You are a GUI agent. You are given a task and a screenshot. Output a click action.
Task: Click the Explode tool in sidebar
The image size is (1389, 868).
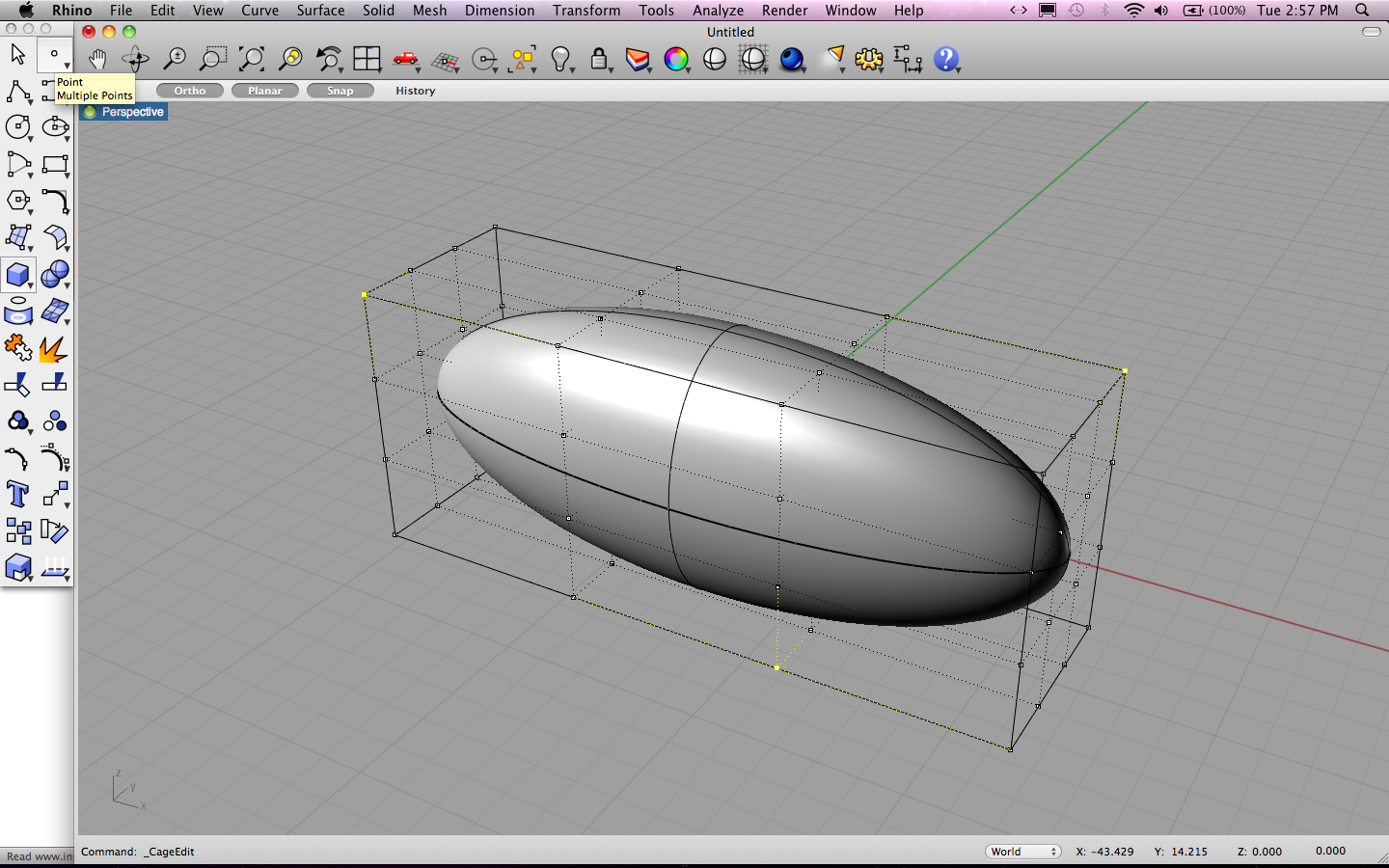(55, 347)
